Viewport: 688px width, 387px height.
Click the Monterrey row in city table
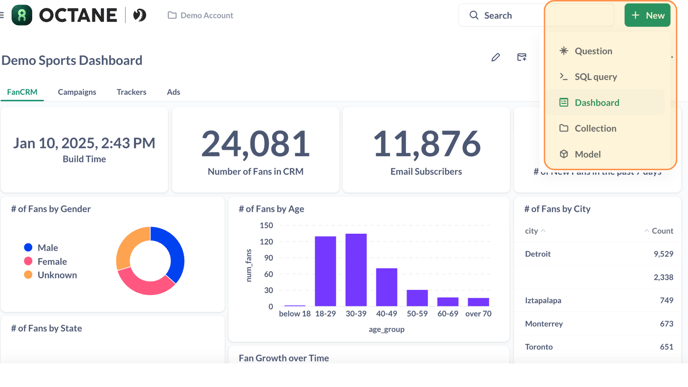[x=598, y=324]
